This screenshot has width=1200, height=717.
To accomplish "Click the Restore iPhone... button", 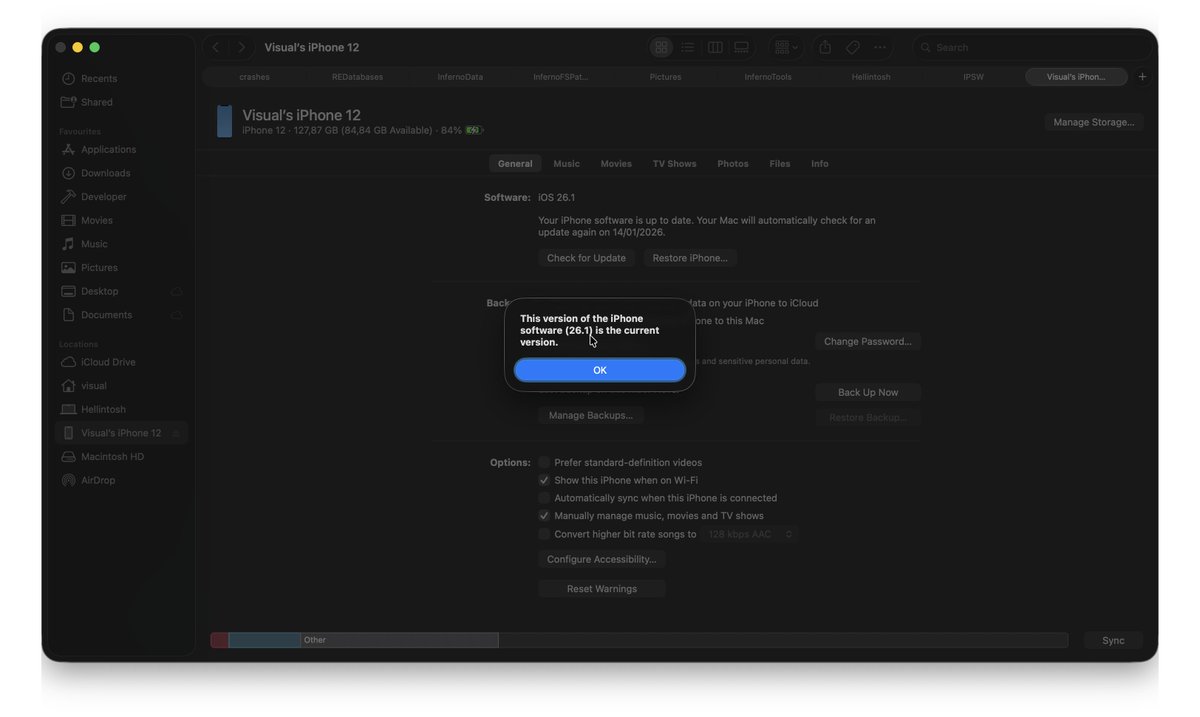I will click(690, 258).
